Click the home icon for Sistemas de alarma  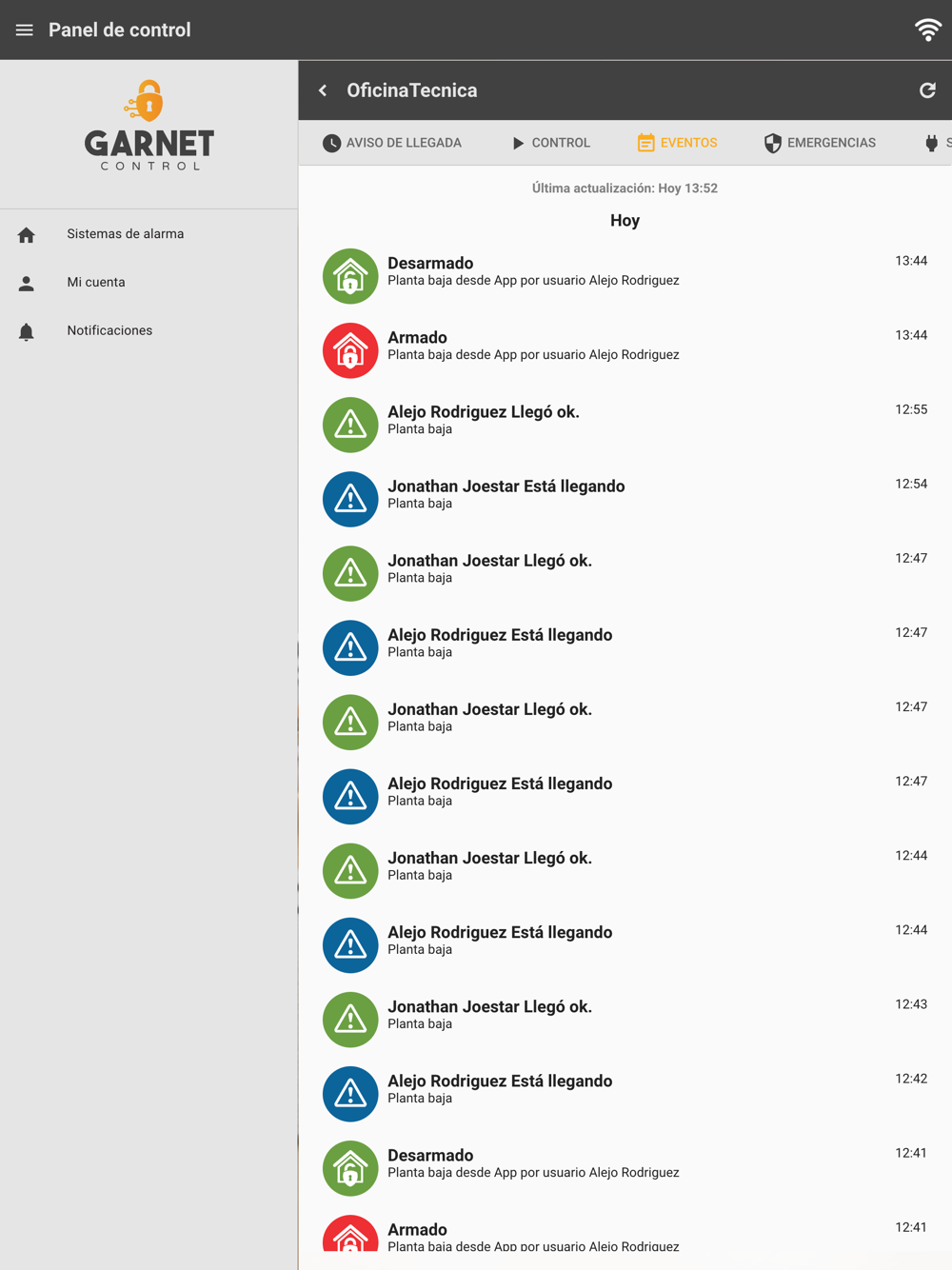pyautogui.click(x=27, y=234)
